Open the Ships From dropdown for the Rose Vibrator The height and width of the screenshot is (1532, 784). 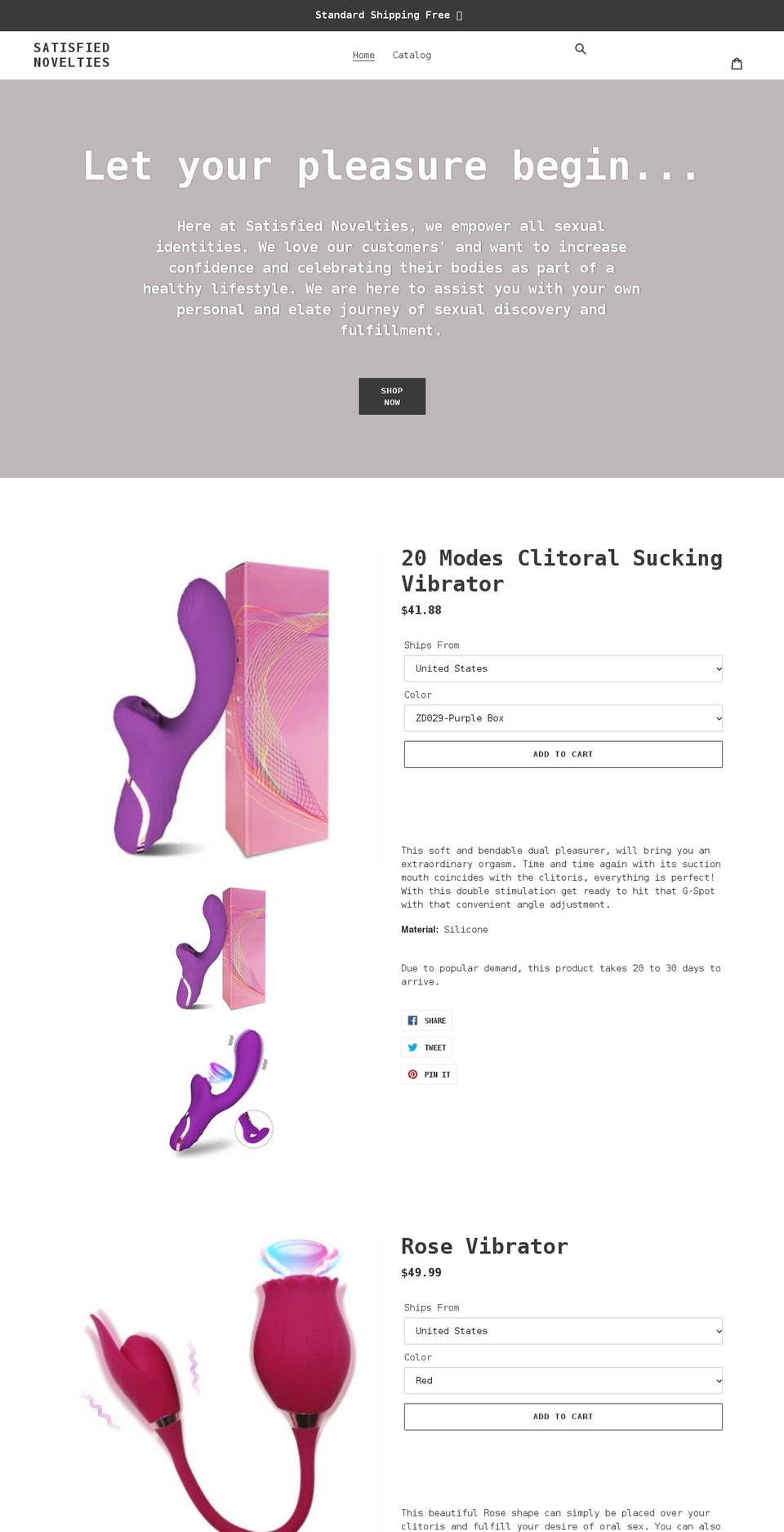tap(562, 1330)
